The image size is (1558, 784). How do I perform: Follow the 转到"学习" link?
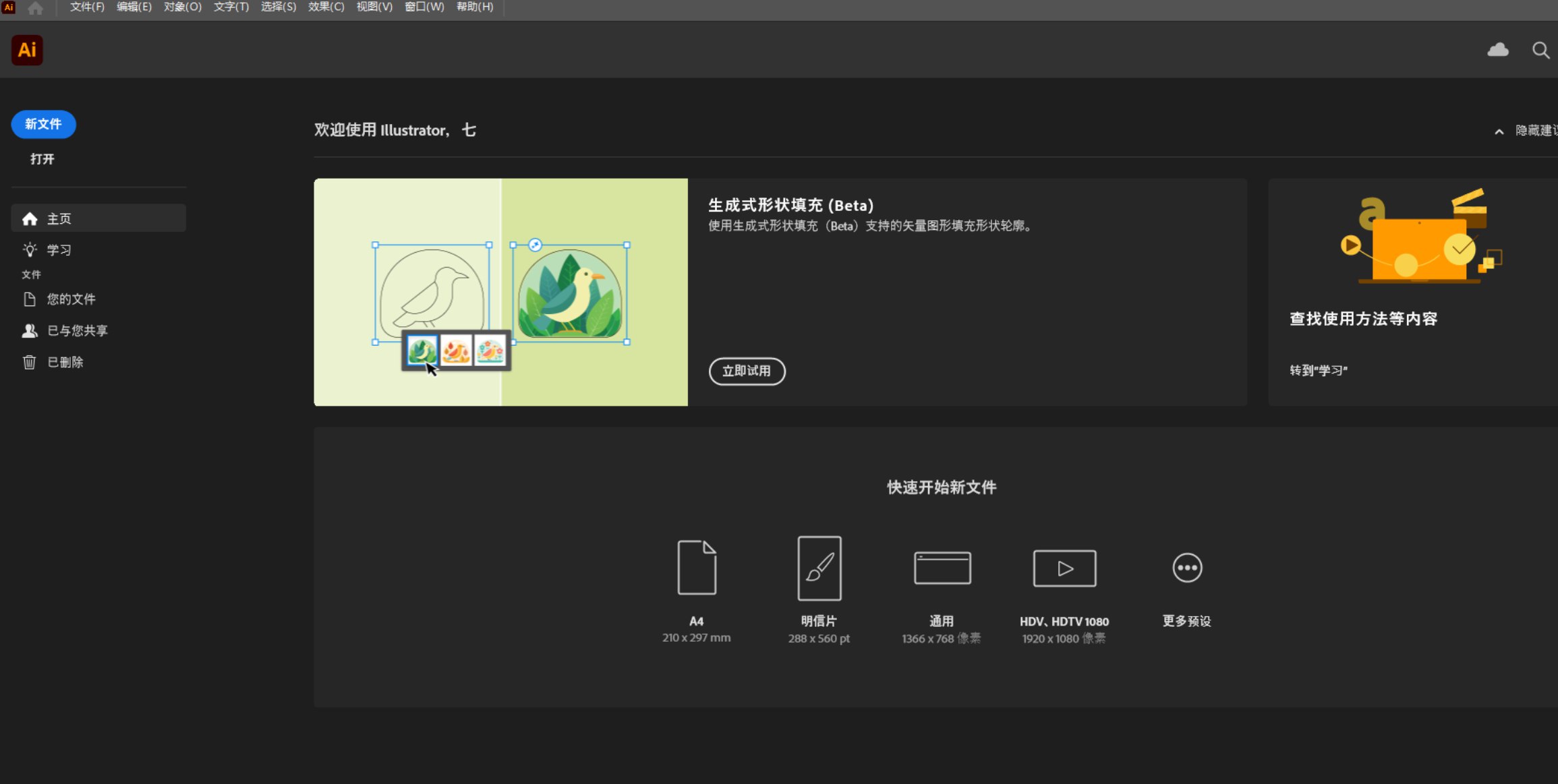point(1319,370)
